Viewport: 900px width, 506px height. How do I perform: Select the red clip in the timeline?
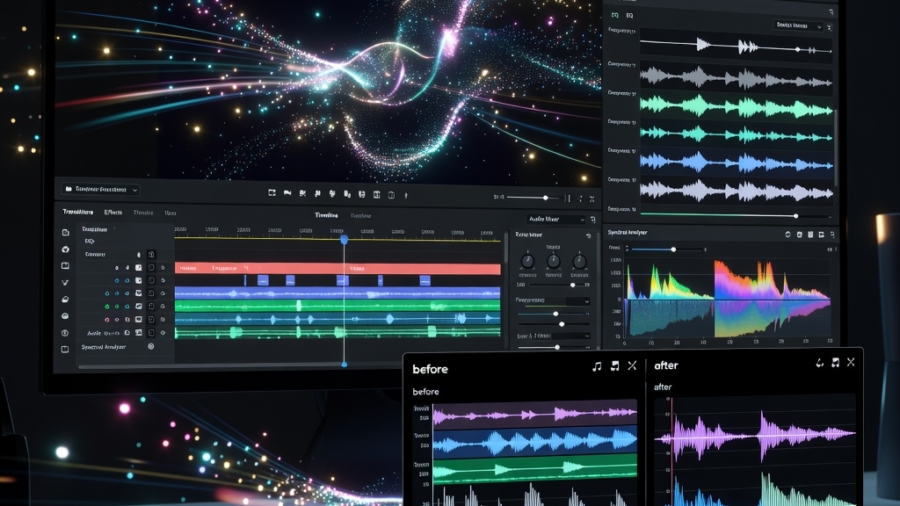click(x=338, y=268)
